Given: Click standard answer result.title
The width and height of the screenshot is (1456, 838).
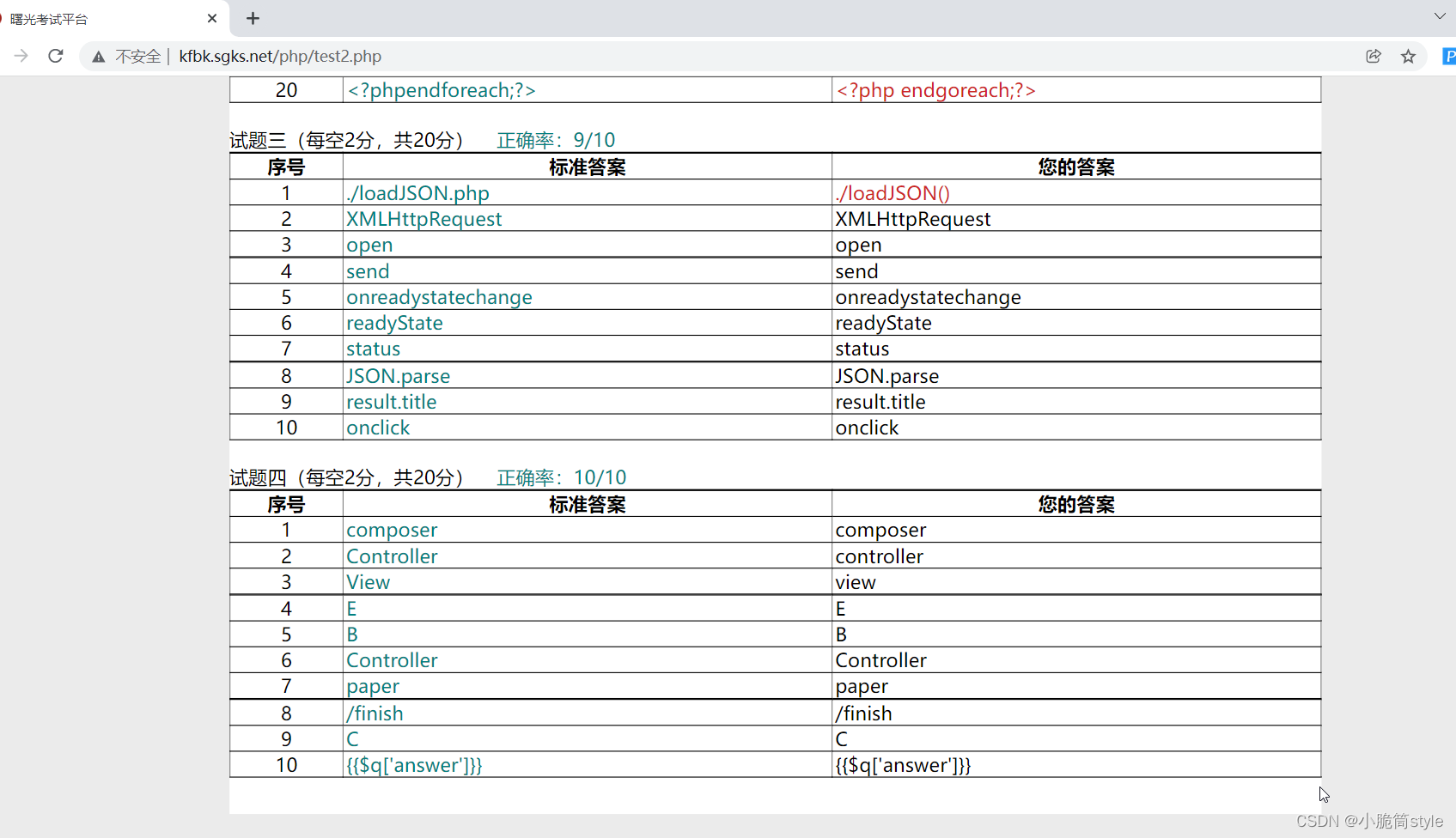Looking at the screenshot, I should coord(391,402).
